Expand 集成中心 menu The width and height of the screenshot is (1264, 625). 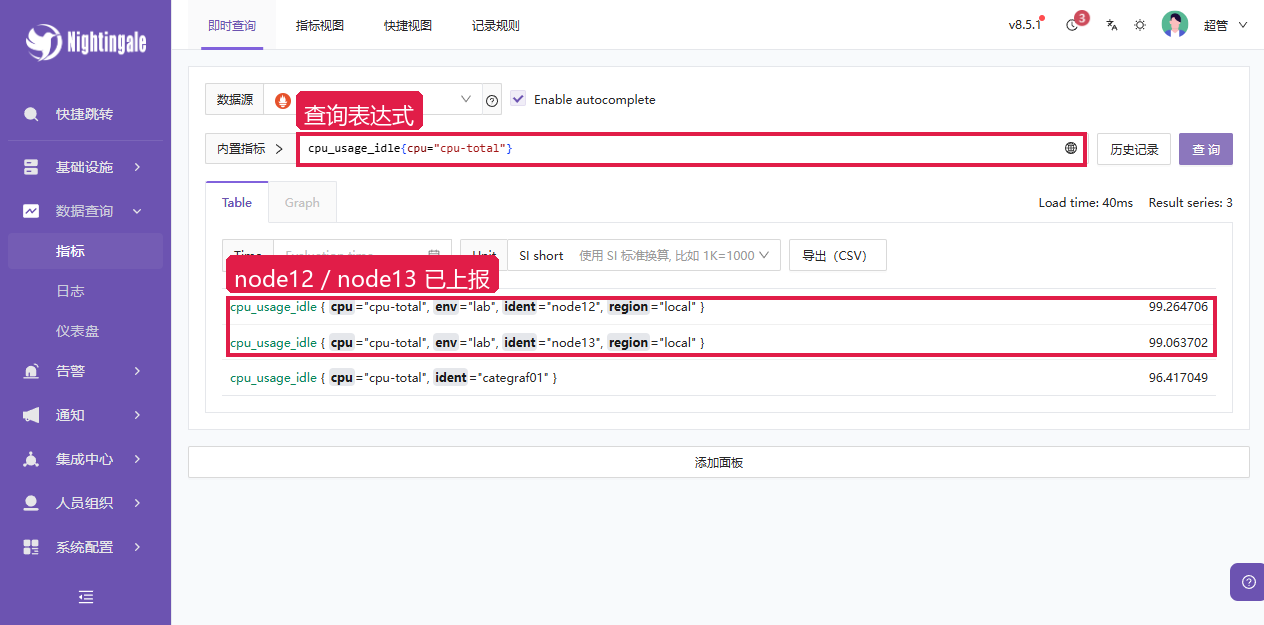pyautogui.click(x=86, y=459)
